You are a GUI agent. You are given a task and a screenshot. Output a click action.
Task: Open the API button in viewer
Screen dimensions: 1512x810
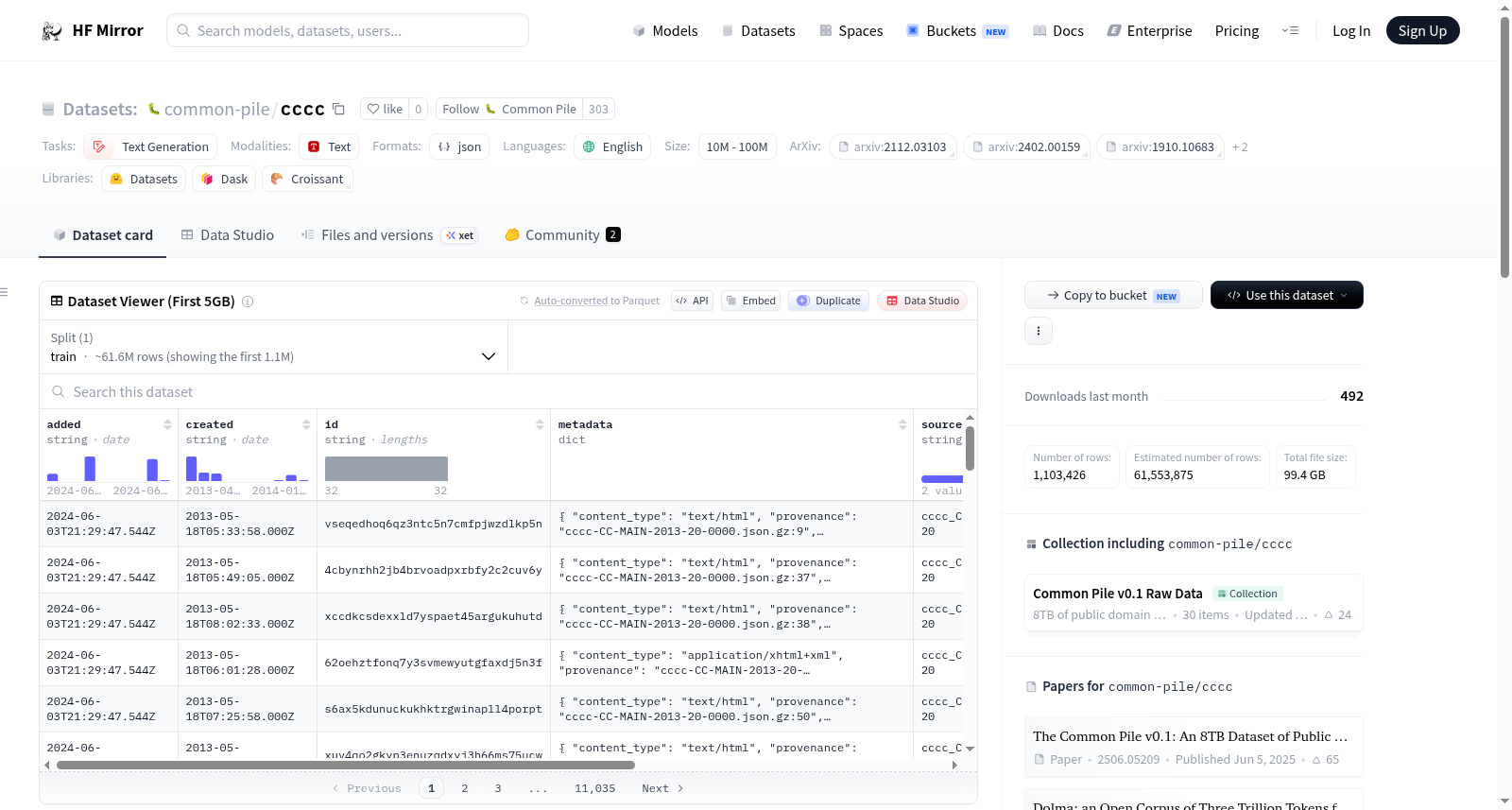(692, 301)
